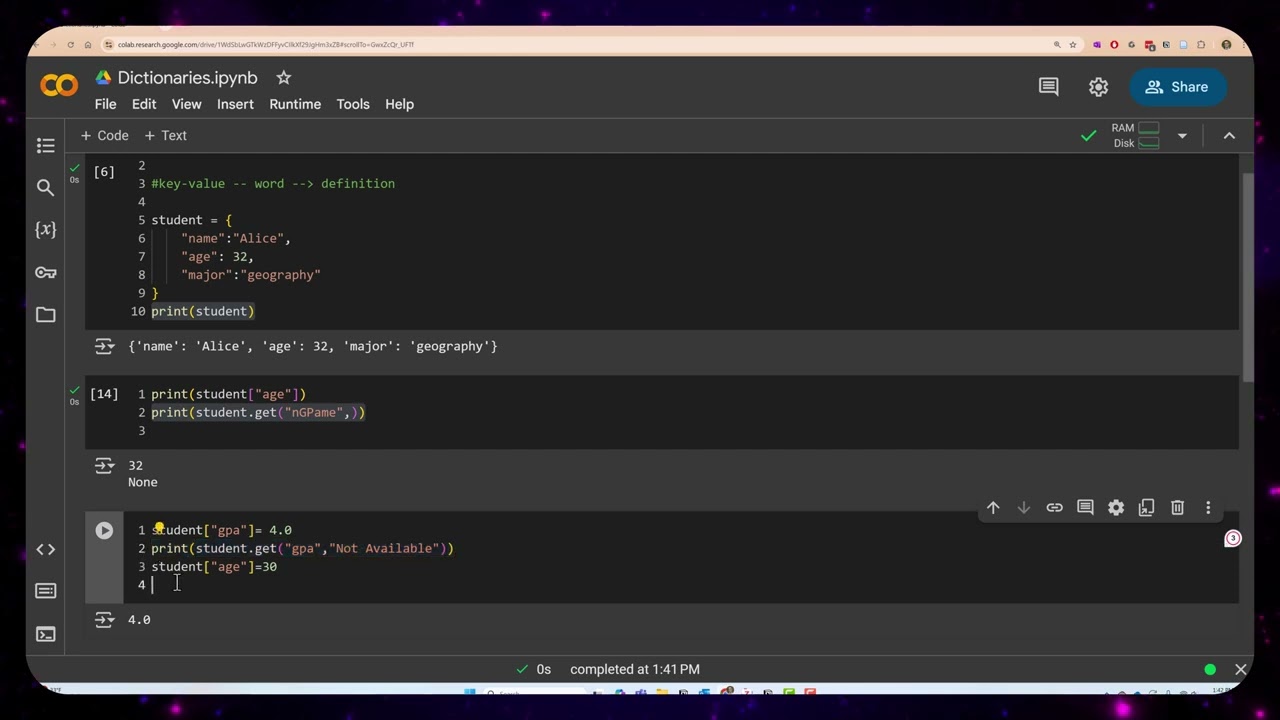
Task: Open the Runtime menu
Action: point(295,104)
